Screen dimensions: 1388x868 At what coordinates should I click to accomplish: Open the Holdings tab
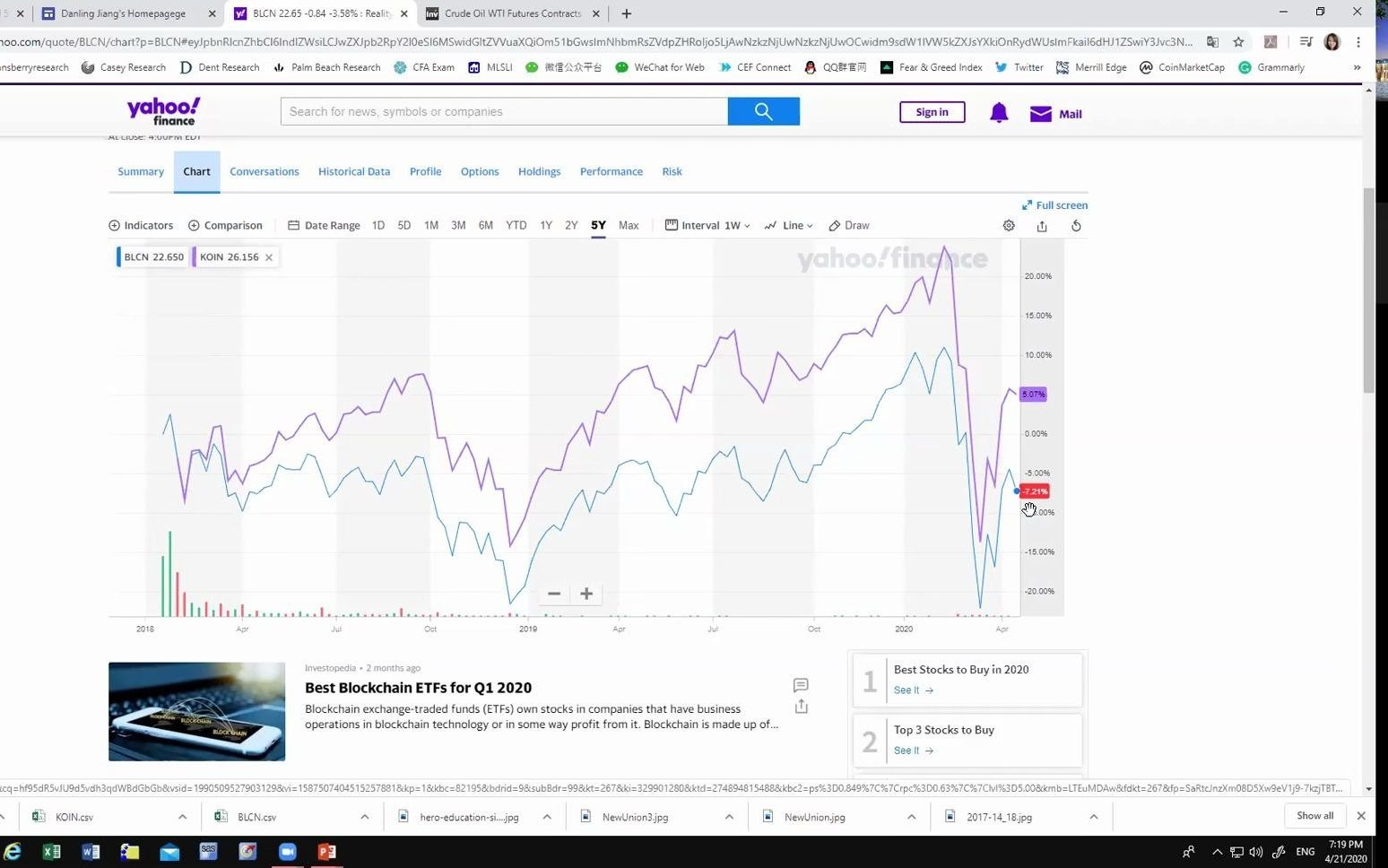539,171
